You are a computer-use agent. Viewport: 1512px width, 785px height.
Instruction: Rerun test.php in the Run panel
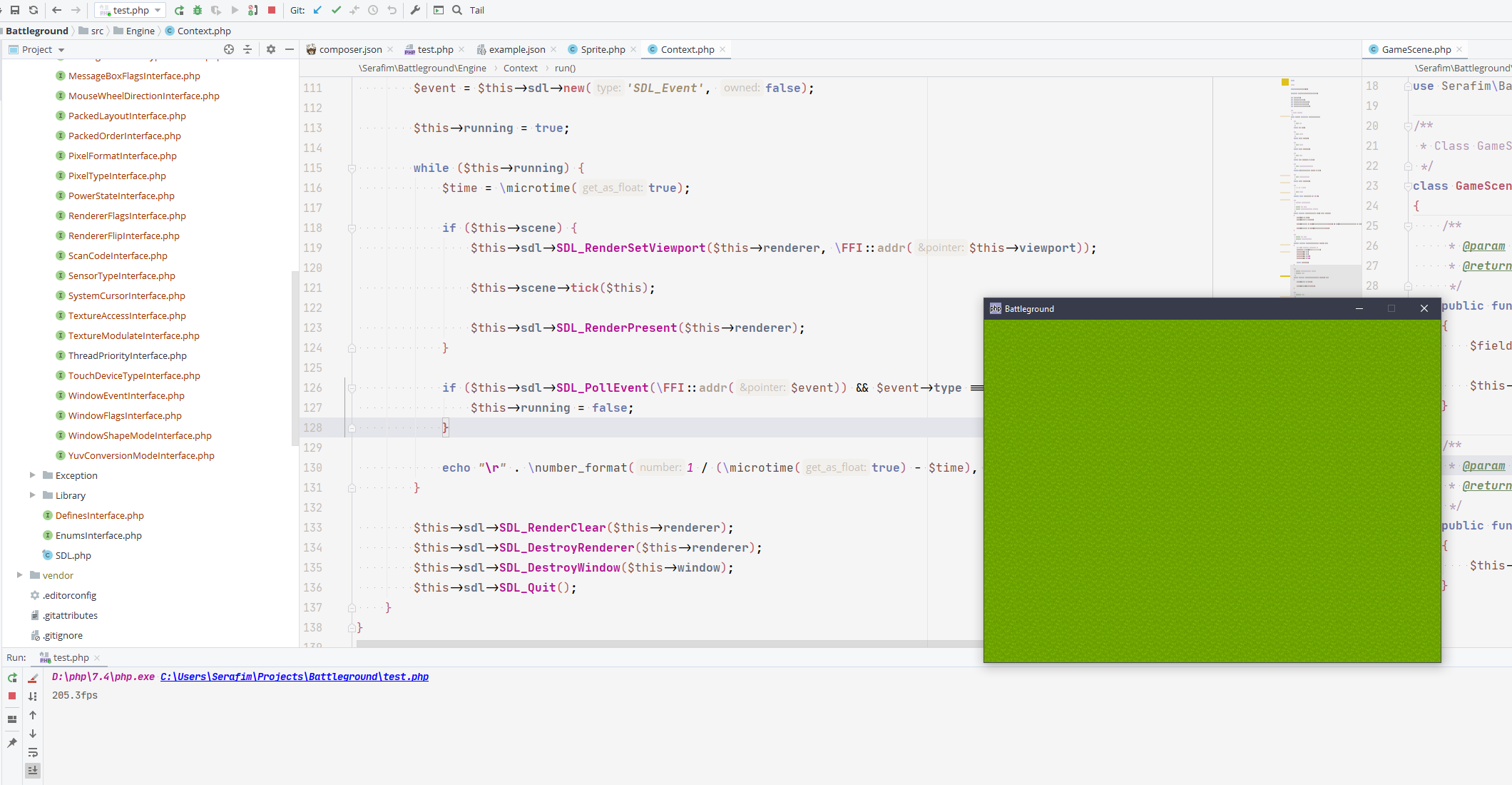pos(12,678)
